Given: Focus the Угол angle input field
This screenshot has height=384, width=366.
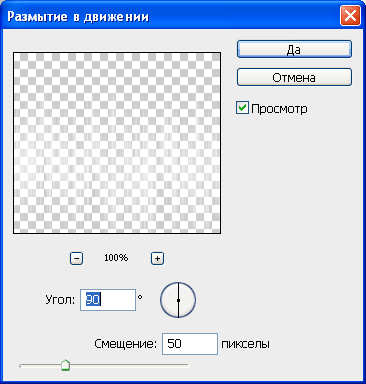Looking at the screenshot, I should click(108, 300).
